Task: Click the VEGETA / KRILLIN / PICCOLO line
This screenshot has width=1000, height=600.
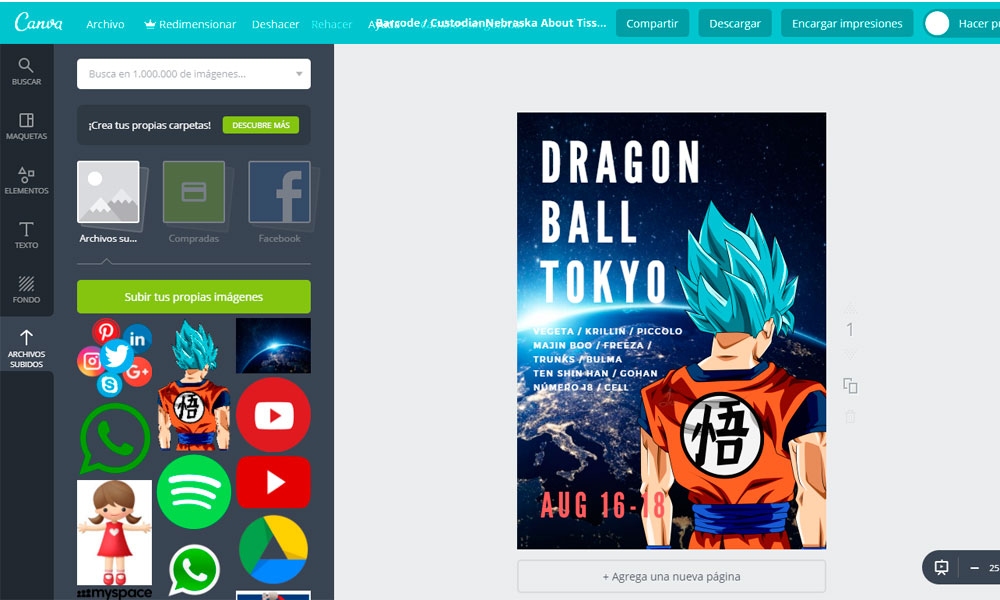Action: coord(607,331)
